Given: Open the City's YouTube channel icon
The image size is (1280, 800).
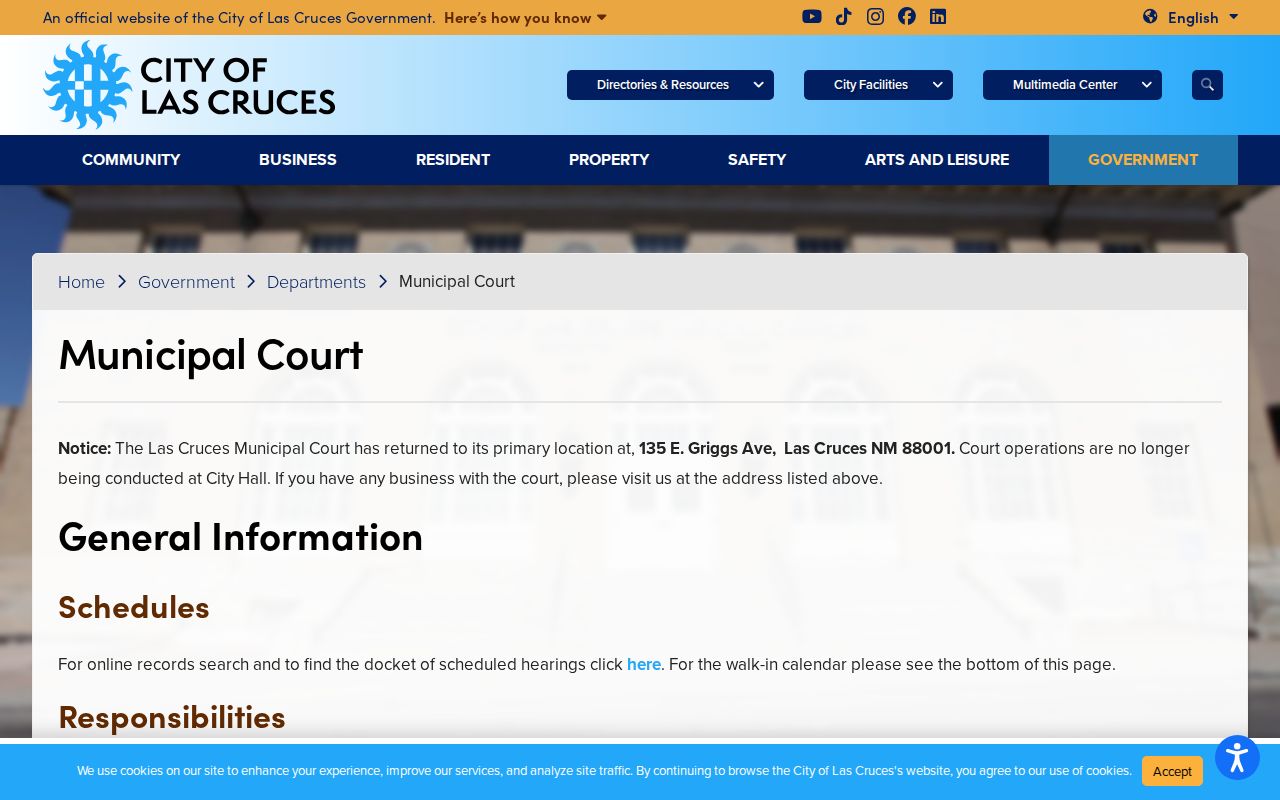Looking at the screenshot, I should click(812, 16).
